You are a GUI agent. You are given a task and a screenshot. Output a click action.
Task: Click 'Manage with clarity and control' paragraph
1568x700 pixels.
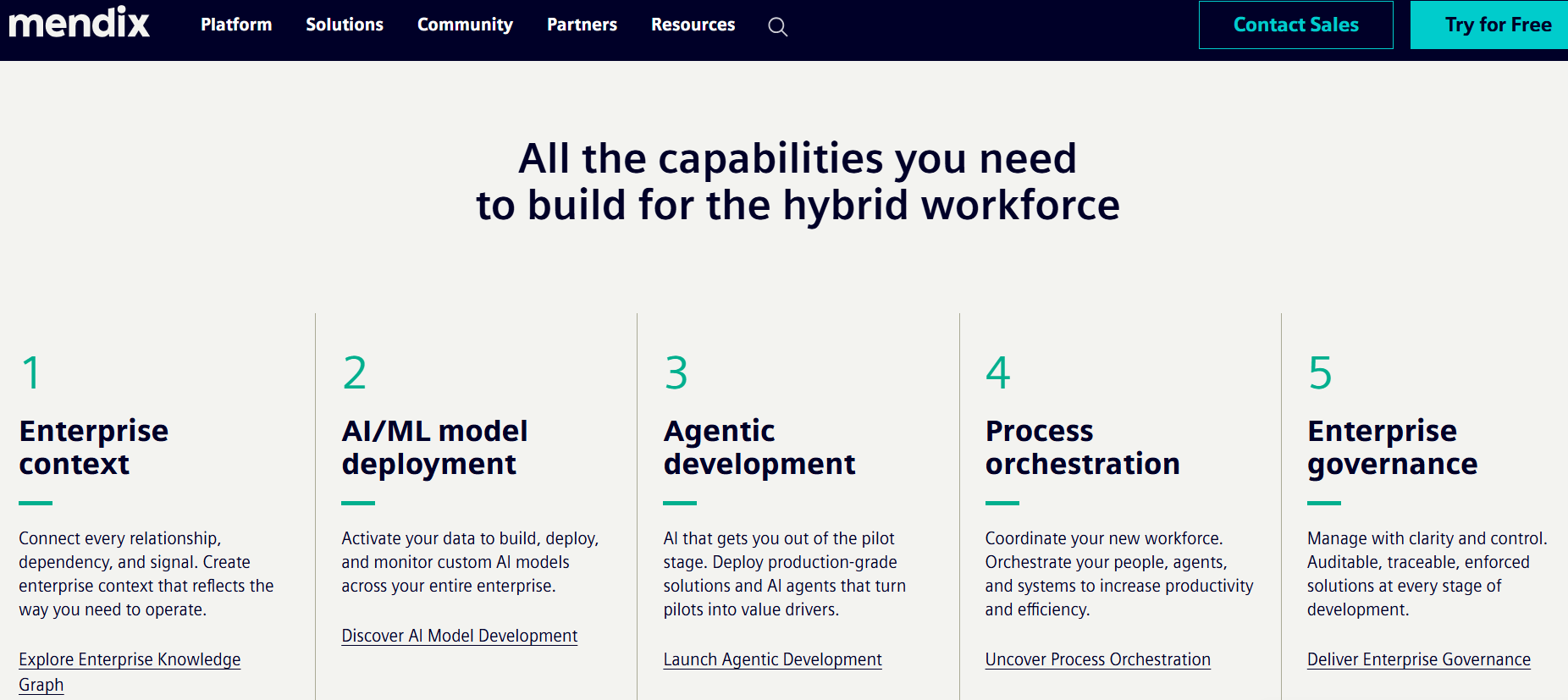(x=1427, y=574)
